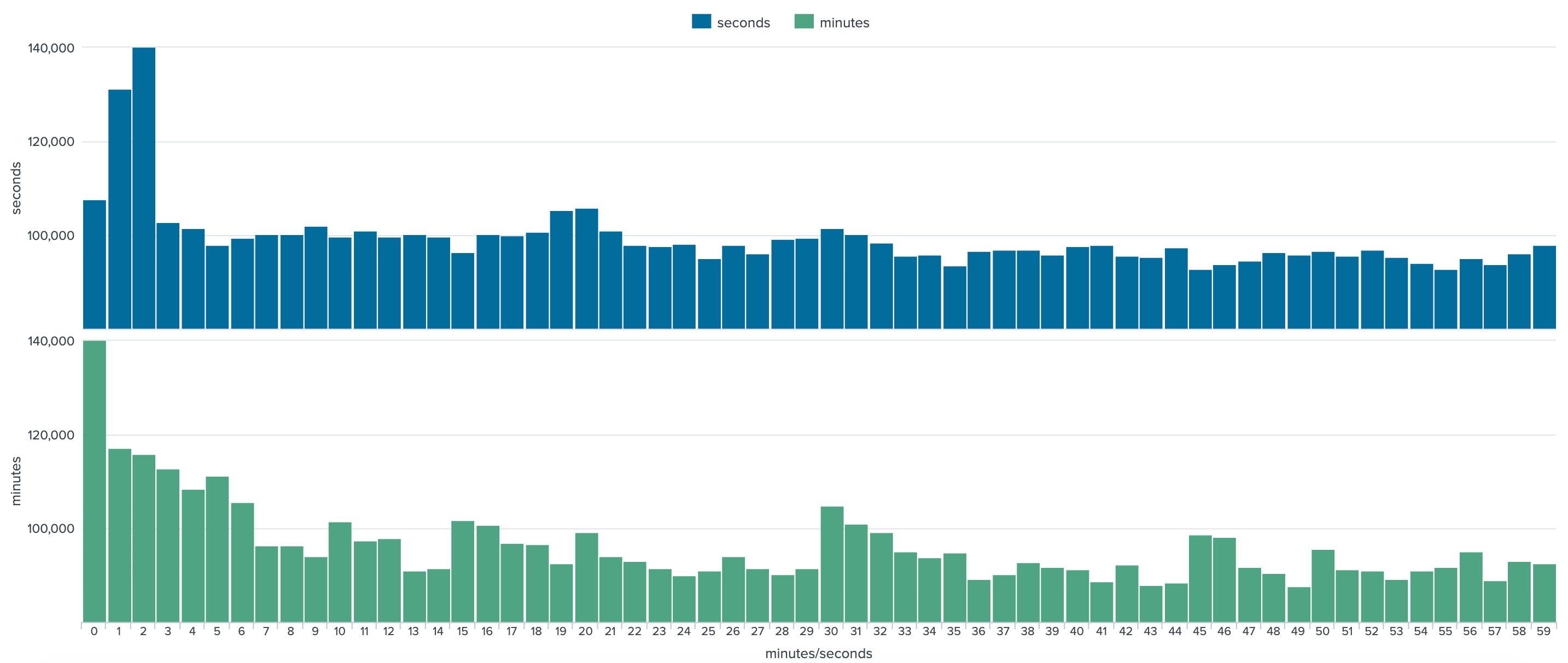Click the green minutes bar at 49
Viewport: 1568px width, 663px height.
tap(1298, 604)
